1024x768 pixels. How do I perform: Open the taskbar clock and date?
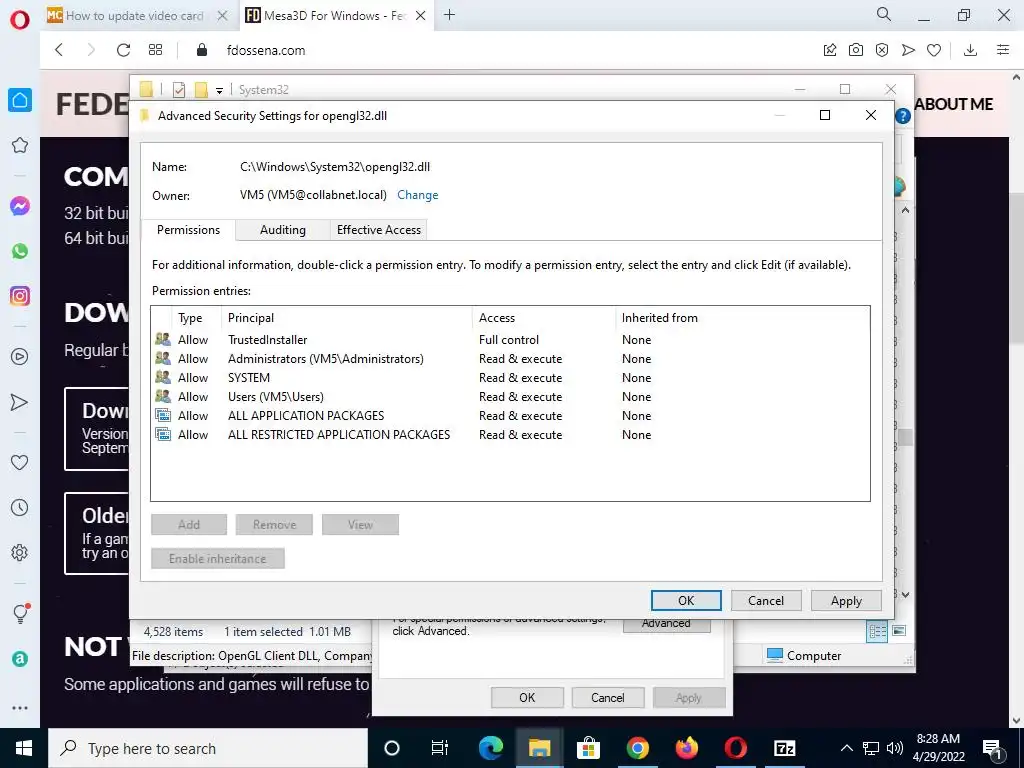[x=938, y=748]
